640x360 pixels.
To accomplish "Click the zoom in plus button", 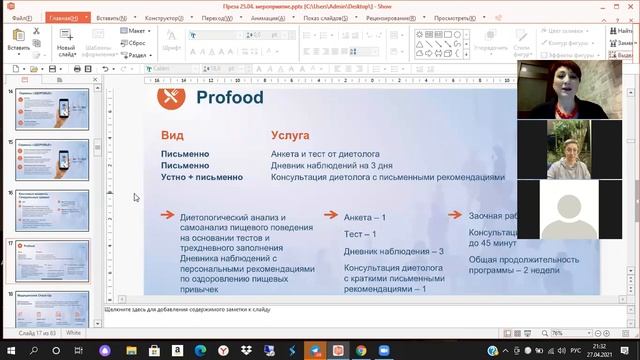I will point(607,333).
